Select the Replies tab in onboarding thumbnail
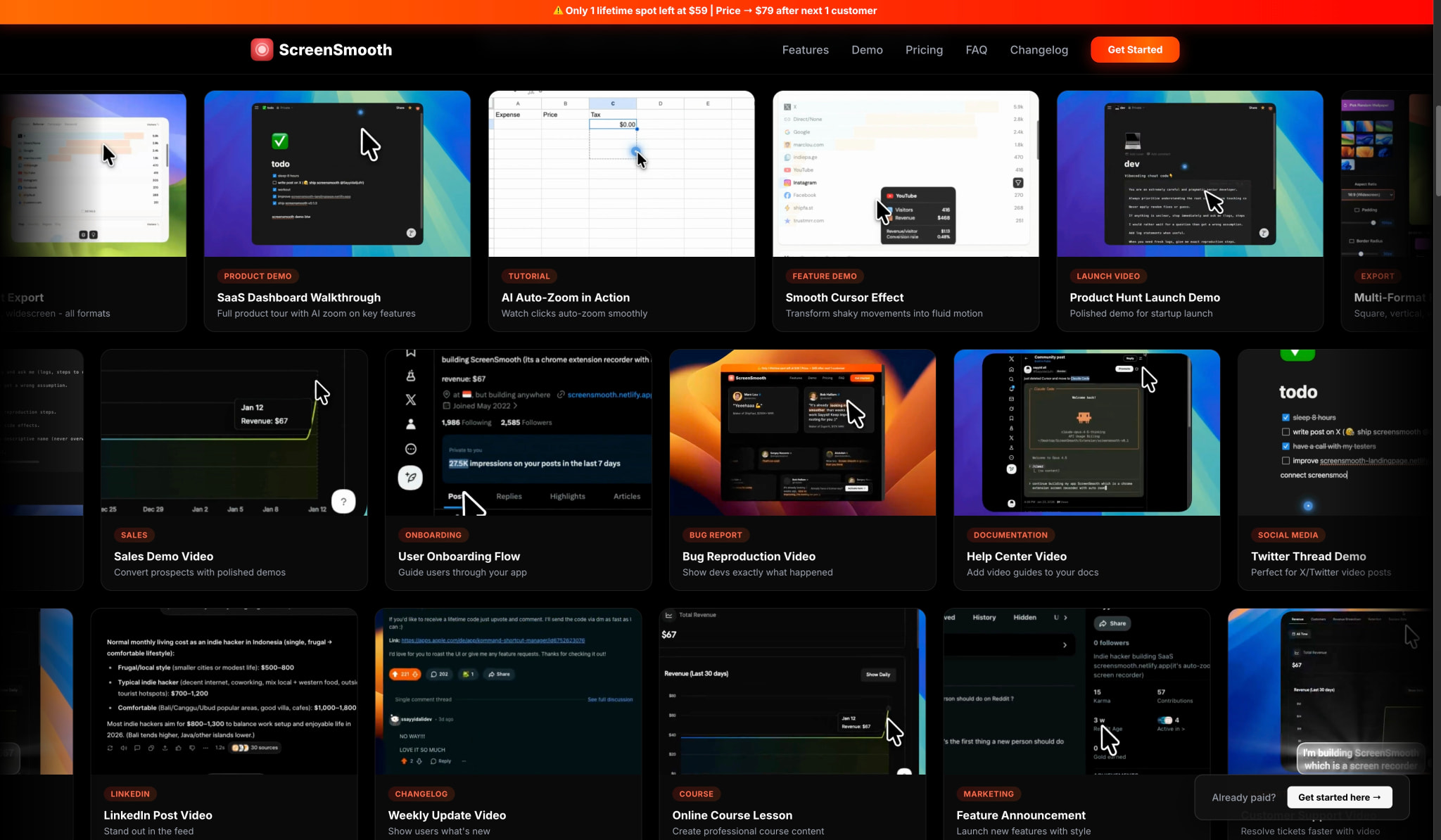1441x840 pixels. [x=509, y=496]
